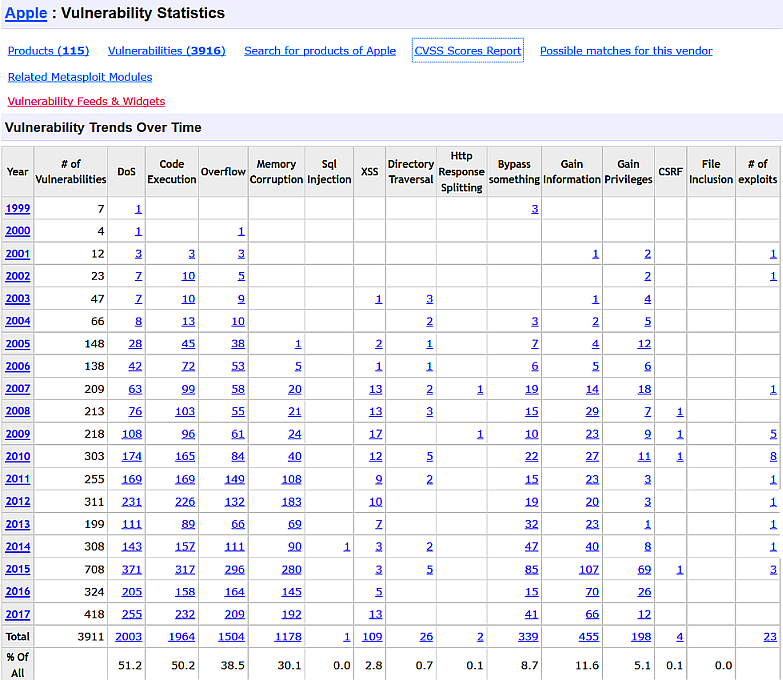The width and height of the screenshot is (783, 680).
Task: Click Total Gain Information count 455
Action: [x=589, y=637]
